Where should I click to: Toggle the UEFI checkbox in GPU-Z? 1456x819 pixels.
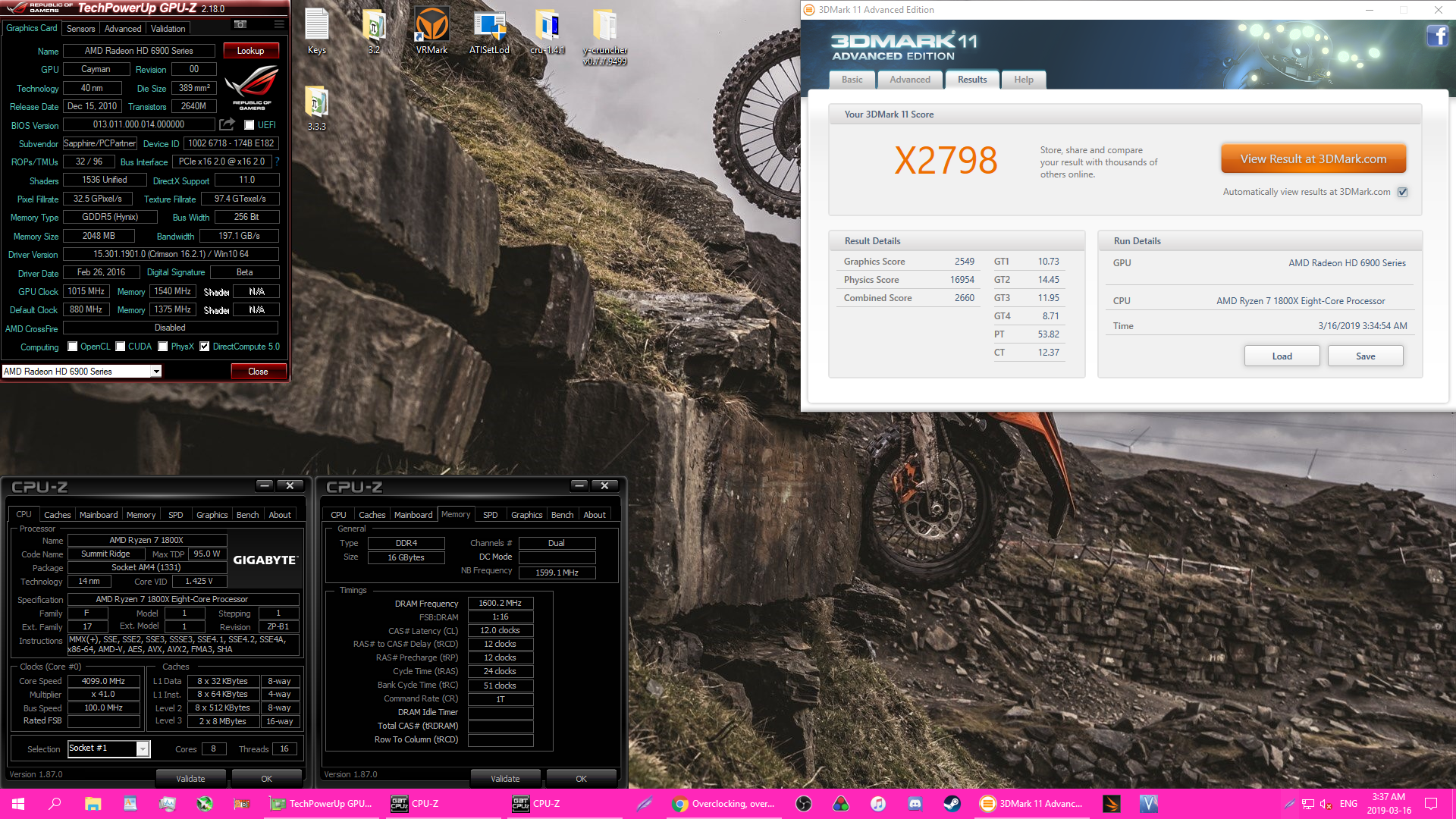tap(249, 125)
